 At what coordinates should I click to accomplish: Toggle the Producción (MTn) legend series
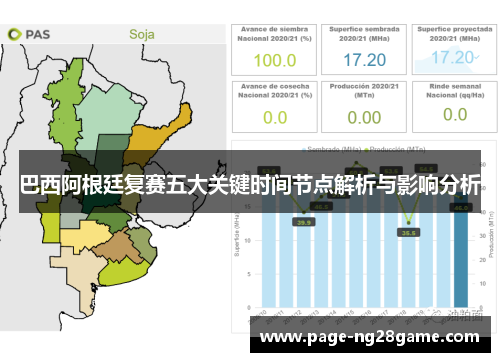click(395, 149)
